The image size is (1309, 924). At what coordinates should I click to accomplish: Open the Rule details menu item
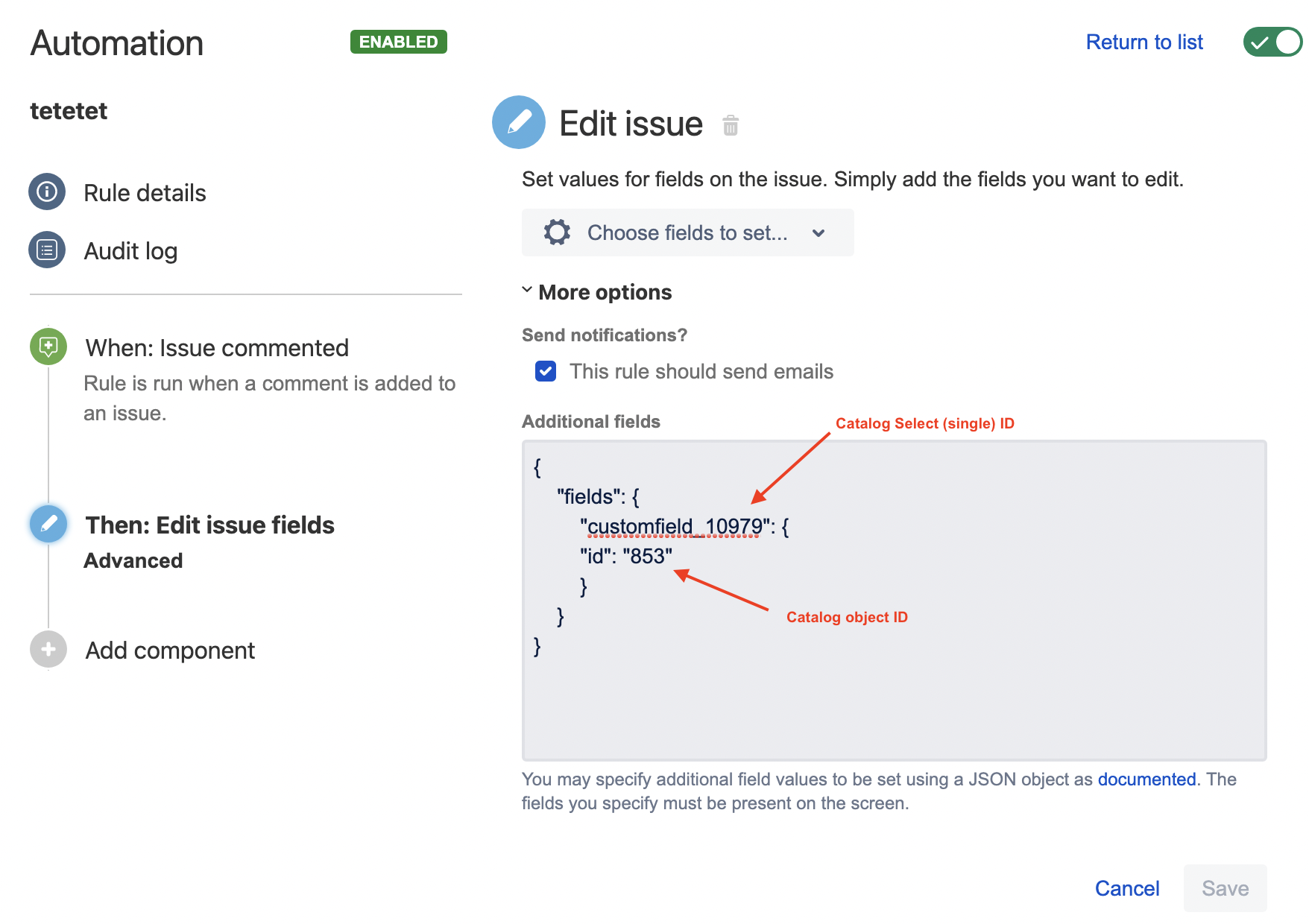click(145, 193)
